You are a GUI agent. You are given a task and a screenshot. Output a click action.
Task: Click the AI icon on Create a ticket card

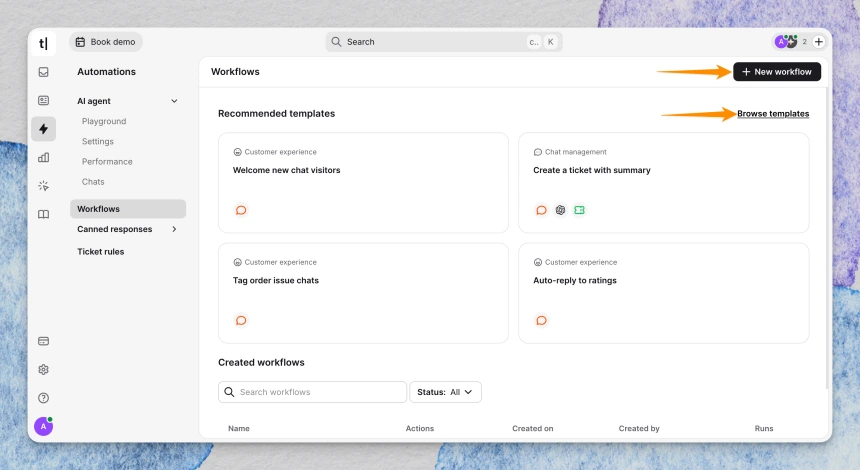(x=560, y=210)
